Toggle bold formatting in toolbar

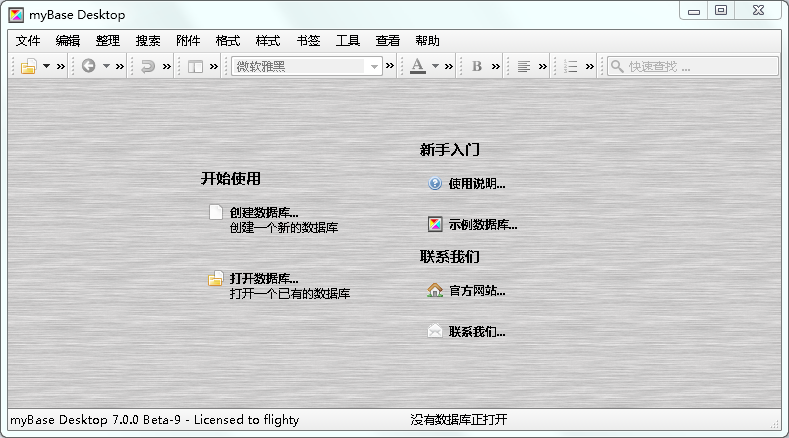coord(477,66)
